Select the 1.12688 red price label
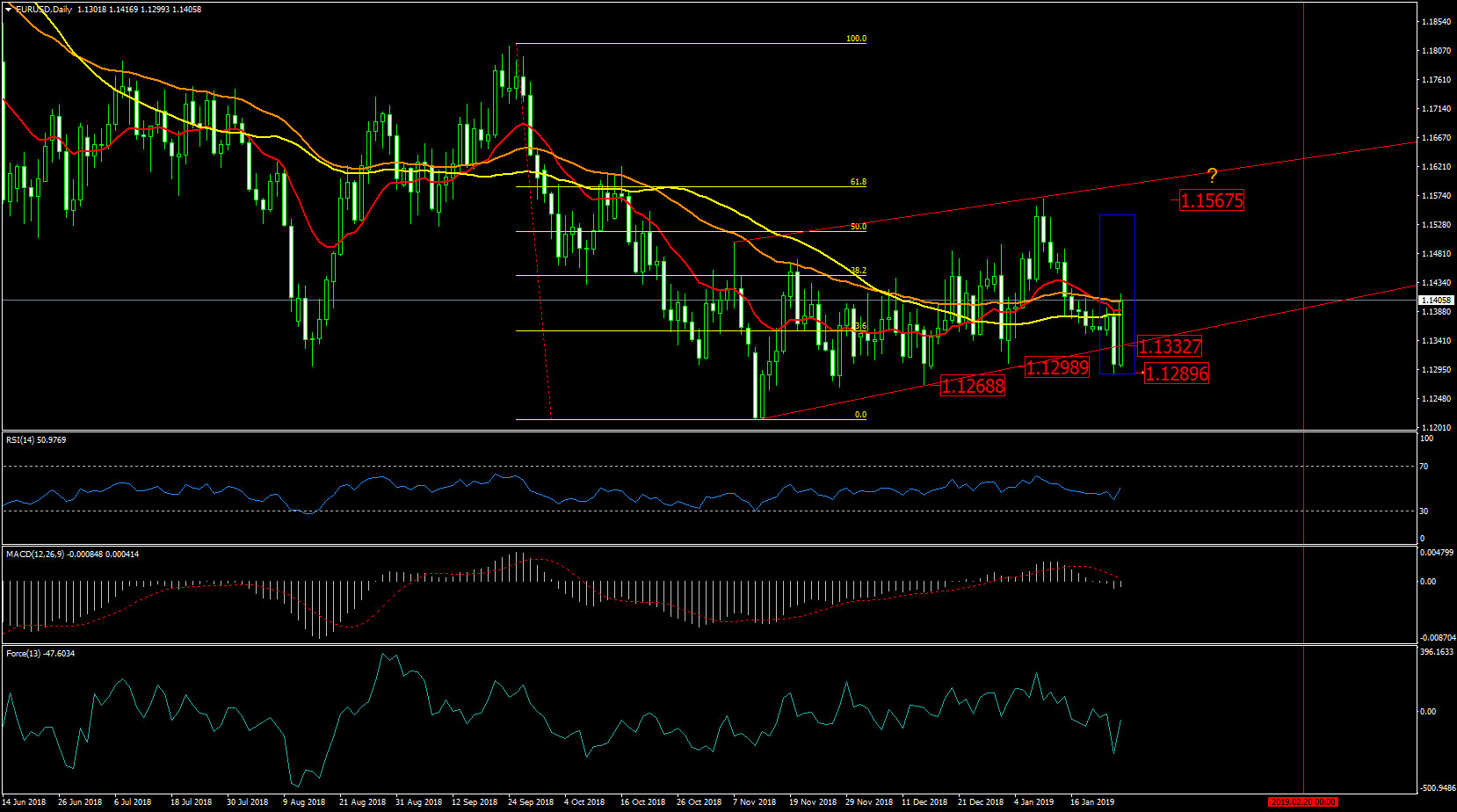Viewport: 1457px width, 812px height. coord(973,386)
